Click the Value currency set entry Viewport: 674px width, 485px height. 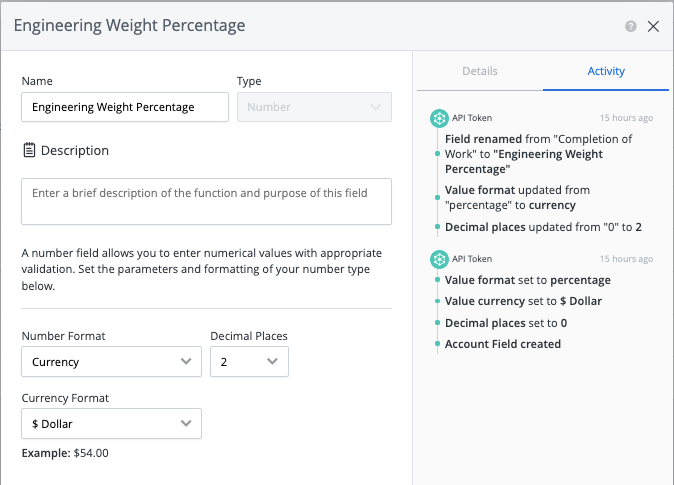click(x=524, y=302)
